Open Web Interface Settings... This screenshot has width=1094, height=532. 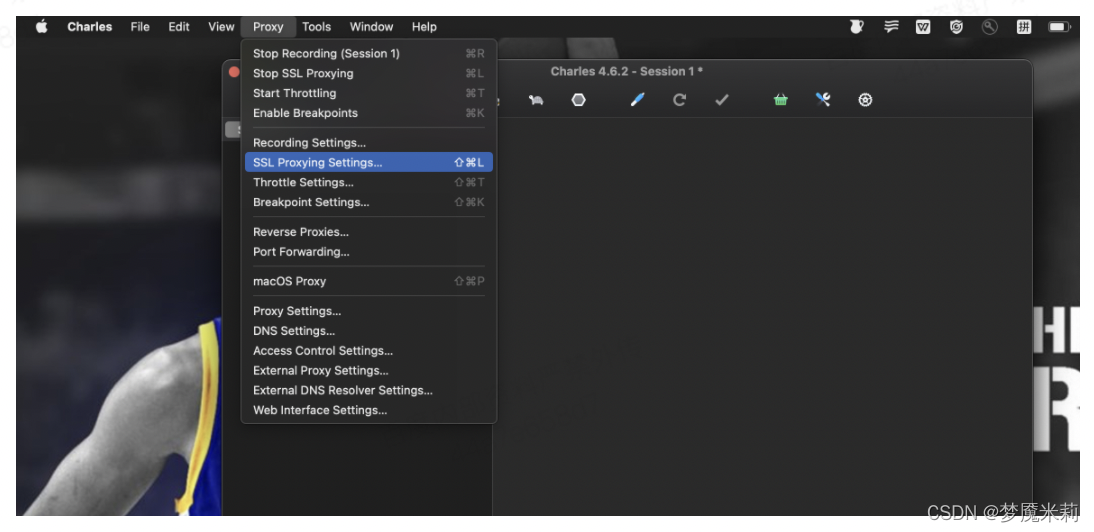369,410
